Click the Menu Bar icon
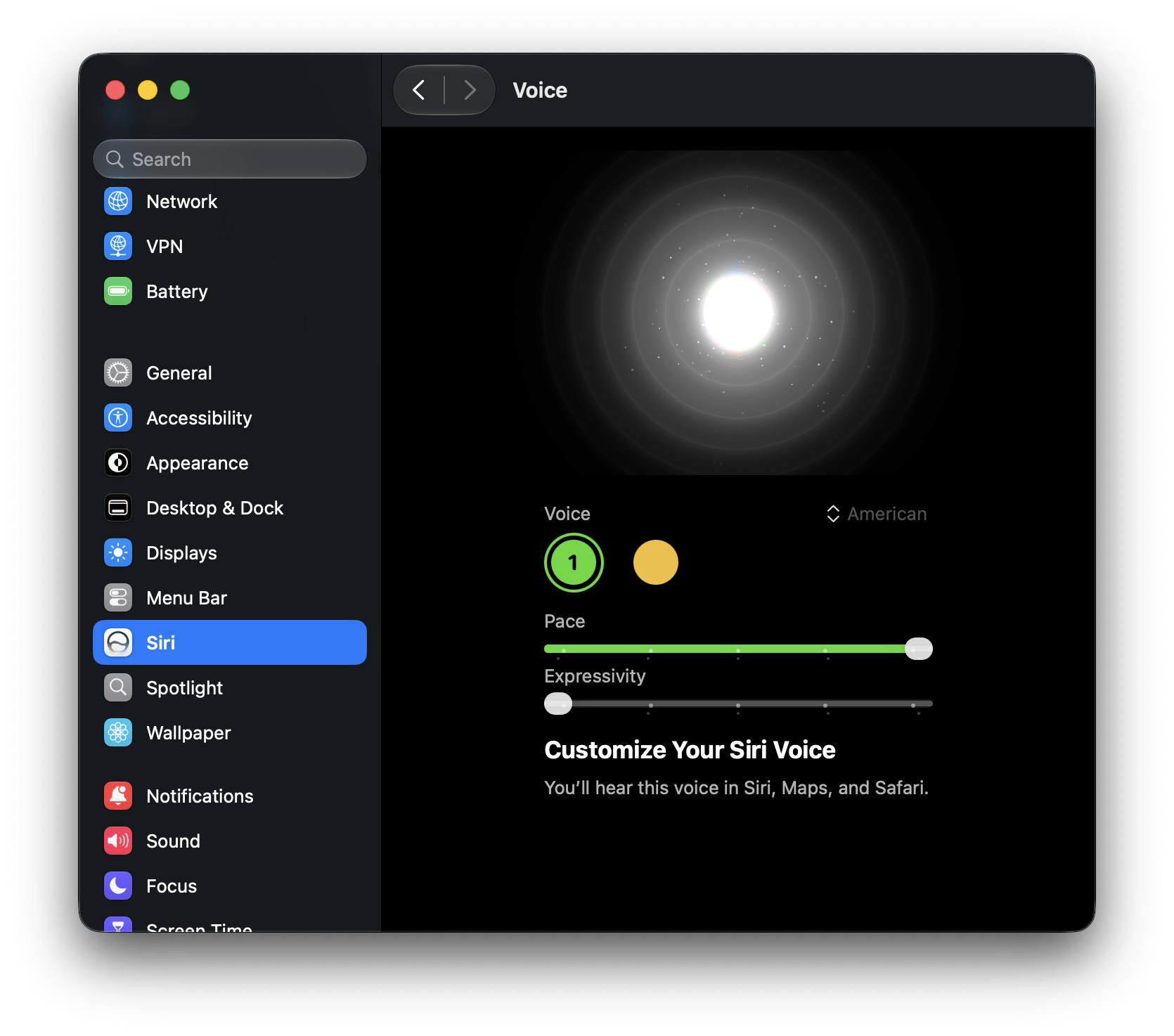Screen dimensions: 1174x1036 (x=118, y=598)
